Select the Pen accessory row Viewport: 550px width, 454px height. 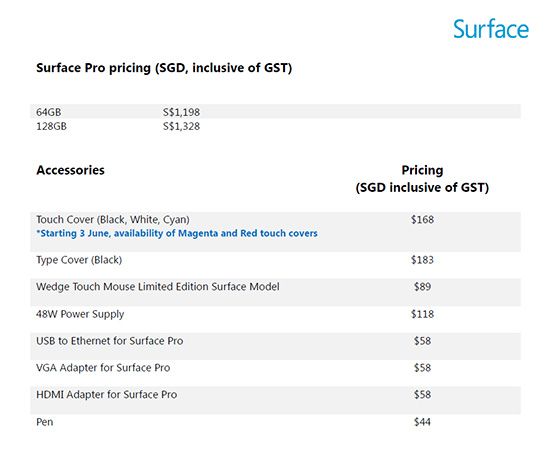[x=275, y=422]
